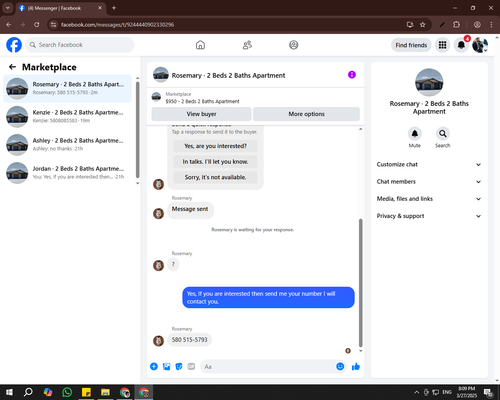500x400 pixels.
Task: Search in conversation with magnifier icon
Action: point(443,134)
